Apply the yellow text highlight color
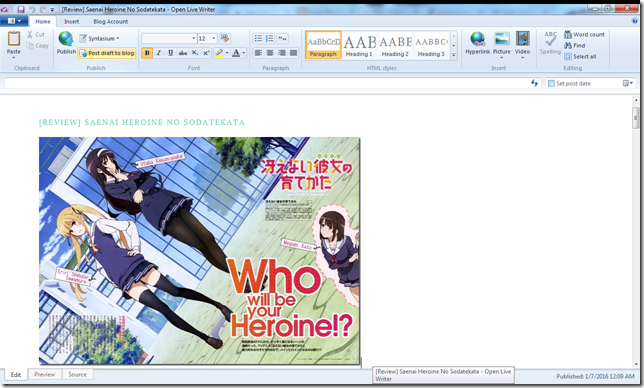 220,53
